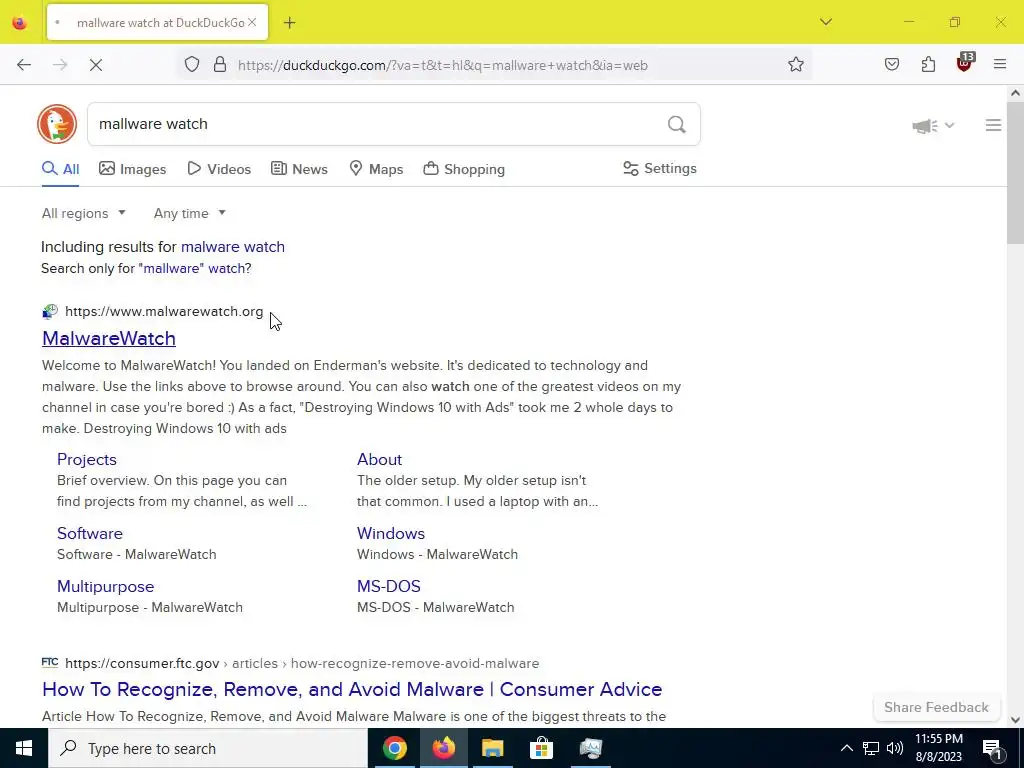Open Chrome from the taskbar

(395, 748)
